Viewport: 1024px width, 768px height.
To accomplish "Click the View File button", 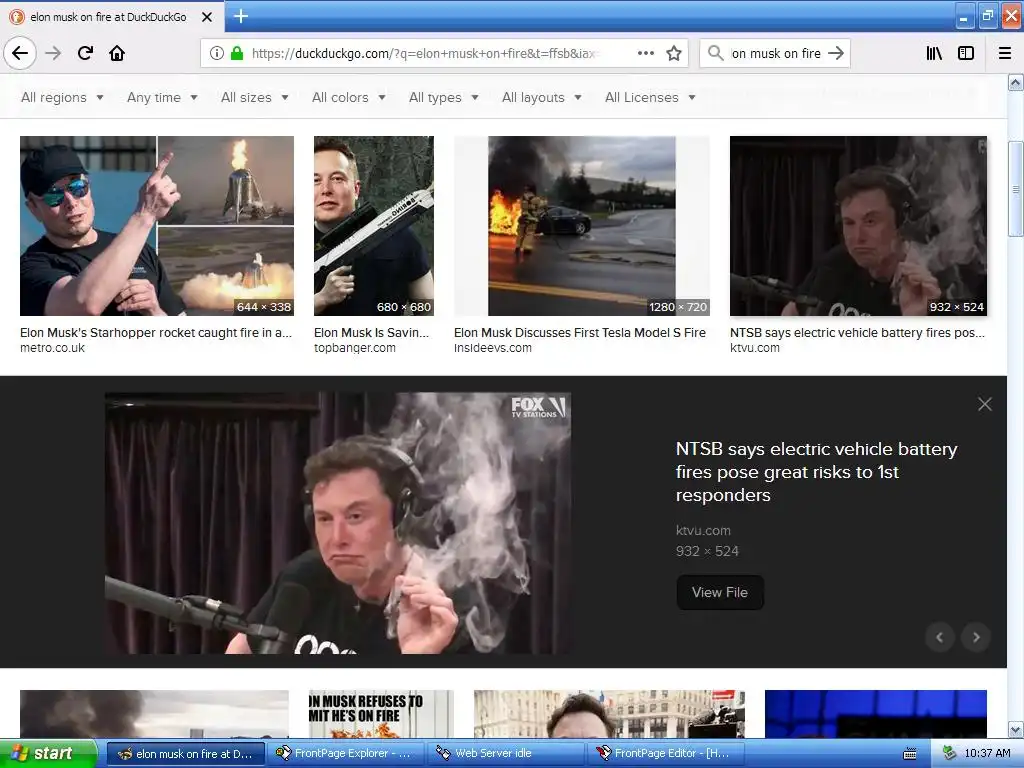I will click(720, 592).
